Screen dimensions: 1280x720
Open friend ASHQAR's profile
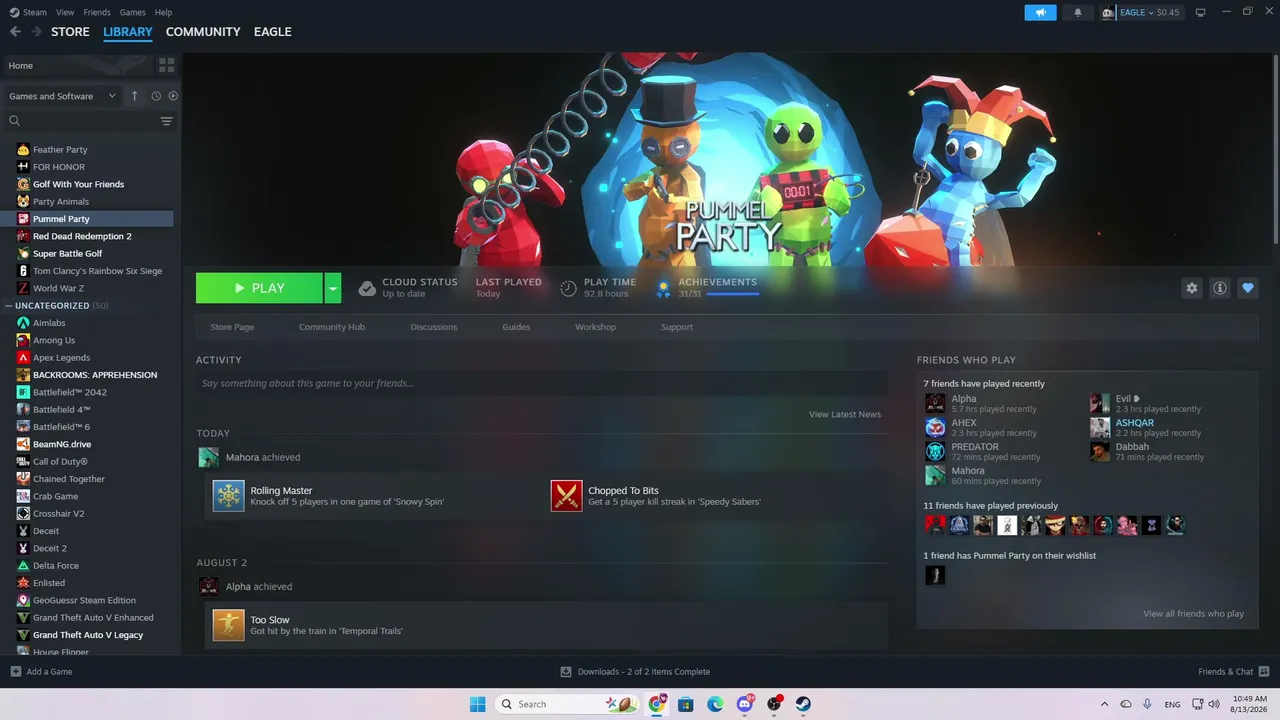click(x=1135, y=423)
